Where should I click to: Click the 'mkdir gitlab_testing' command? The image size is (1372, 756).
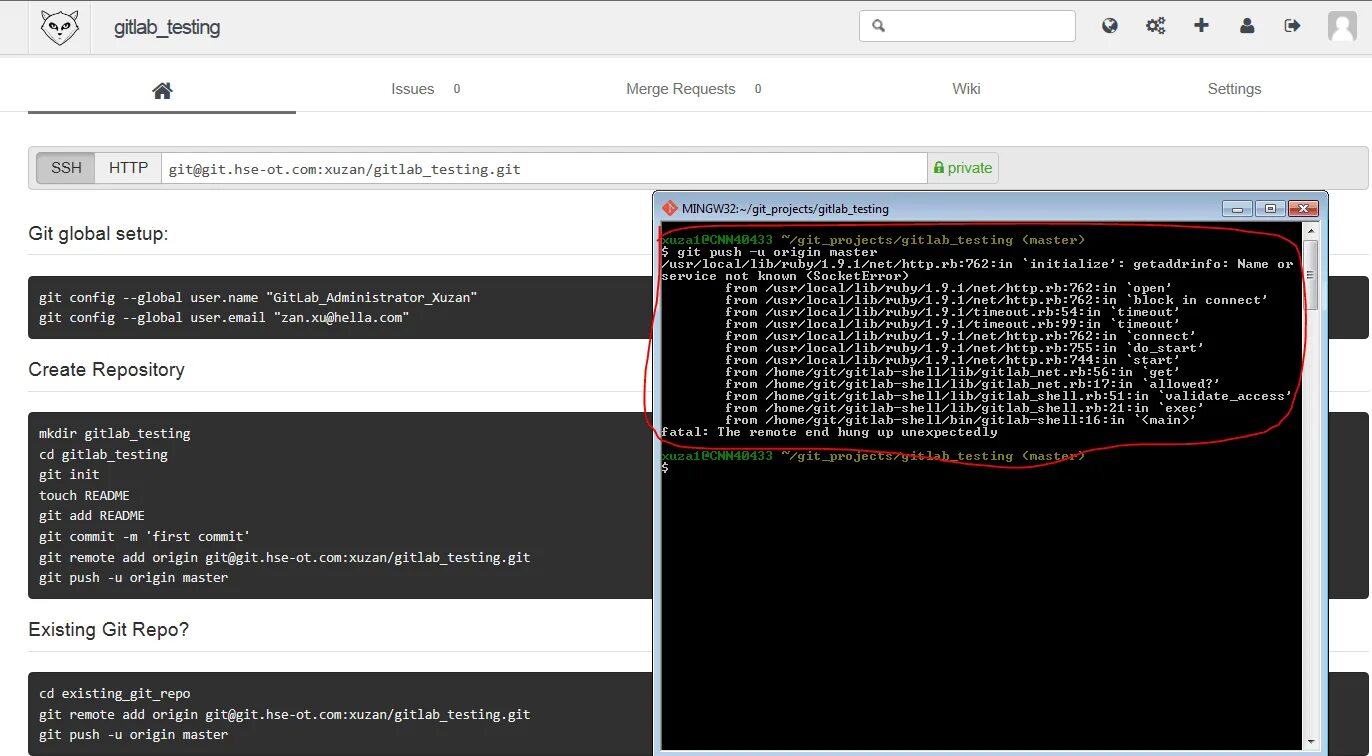click(x=114, y=434)
